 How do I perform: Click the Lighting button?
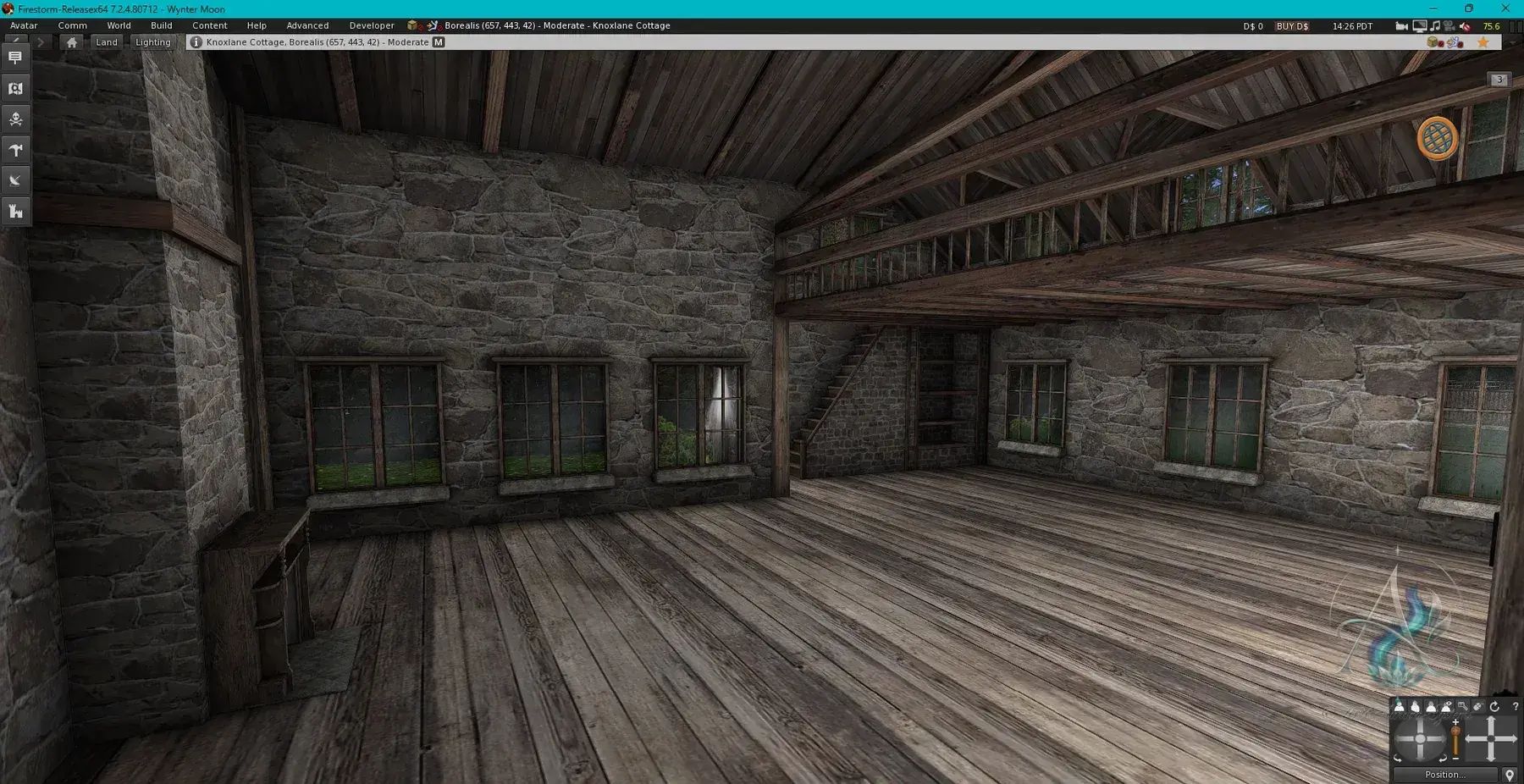pyautogui.click(x=153, y=42)
